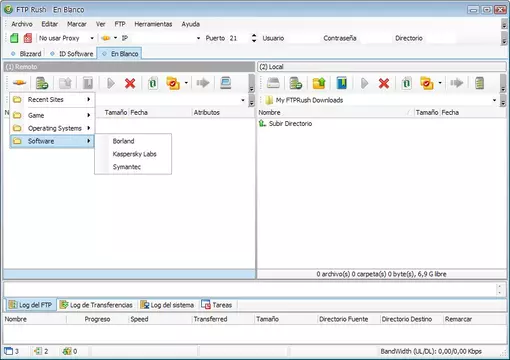The height and width of the screenshot is (360, 510).
Task: Choose Borland from the Software submenu
Action: tap(133, 141)
